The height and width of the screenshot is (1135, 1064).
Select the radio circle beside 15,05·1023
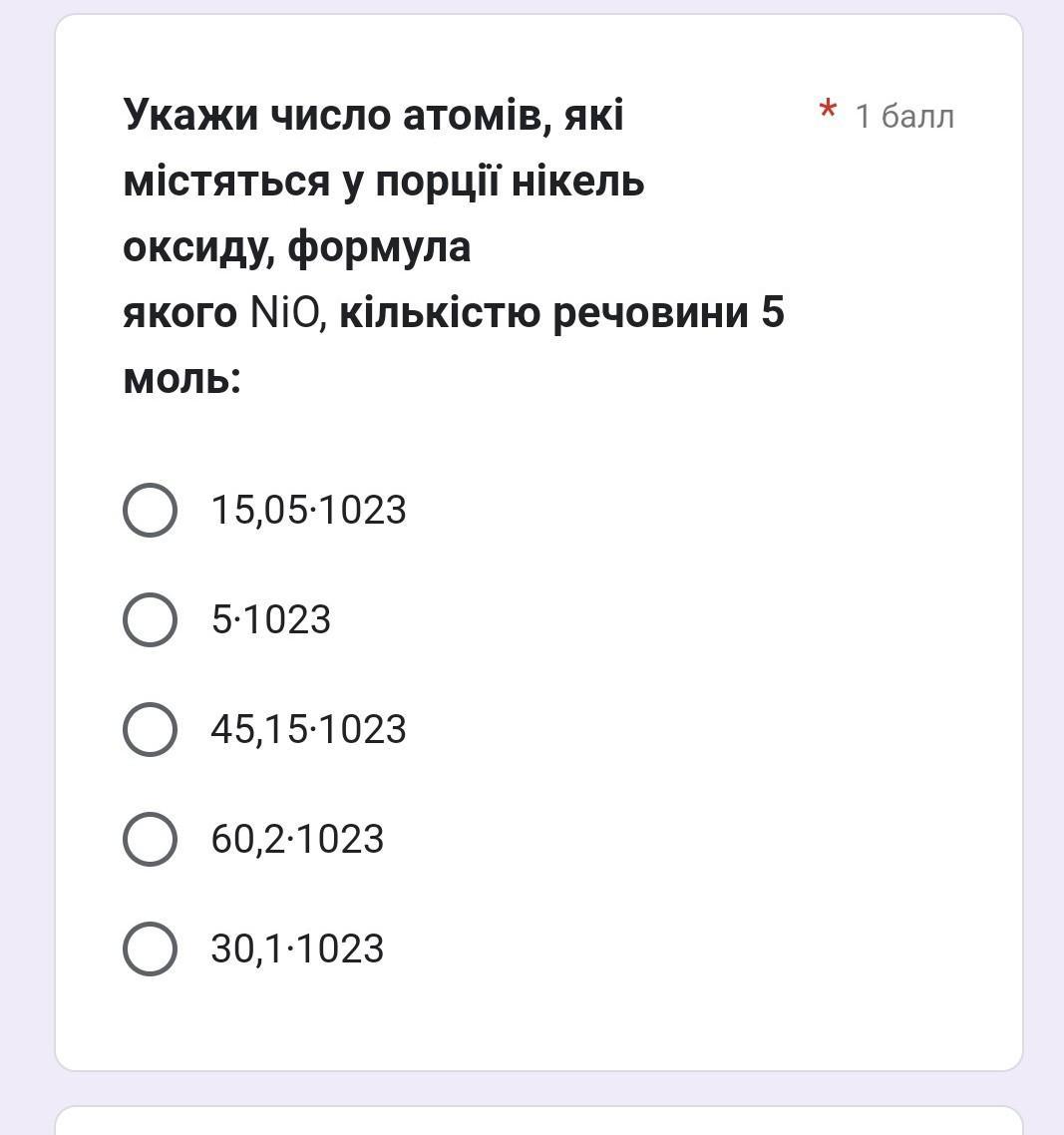150,510
